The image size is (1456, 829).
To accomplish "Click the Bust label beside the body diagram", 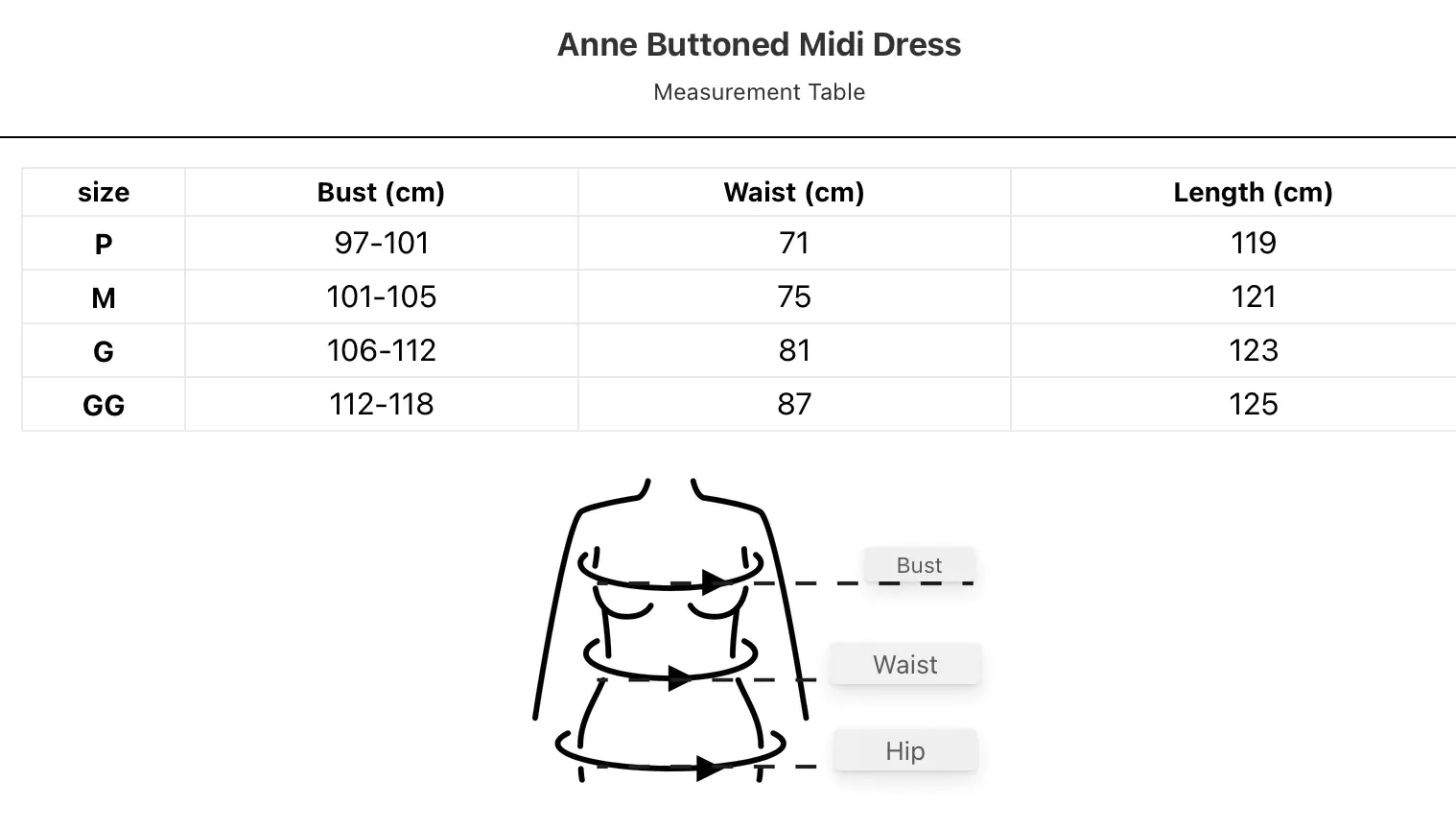I will (x=918, y=565).
